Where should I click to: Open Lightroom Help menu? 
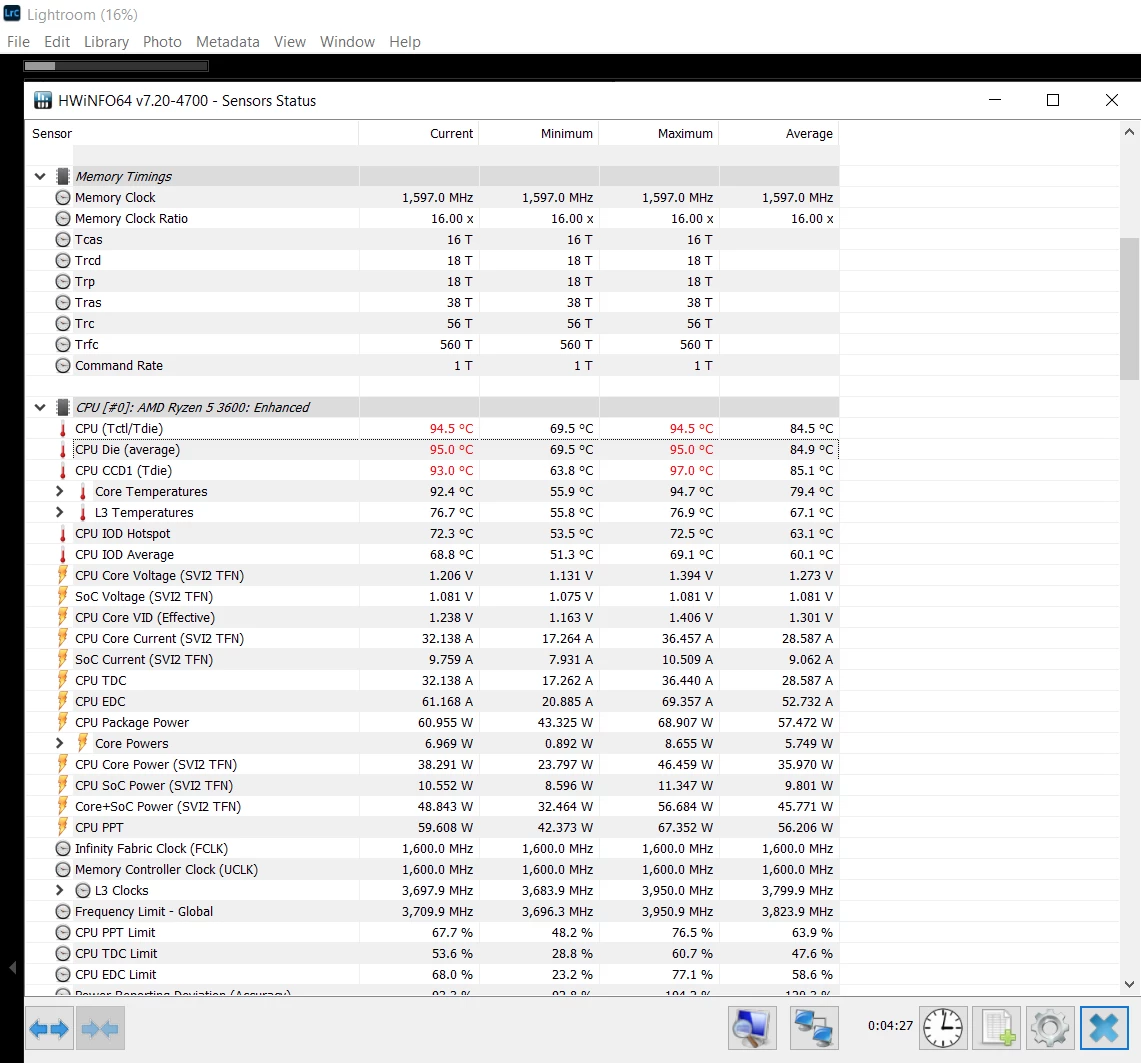(405, 41)
